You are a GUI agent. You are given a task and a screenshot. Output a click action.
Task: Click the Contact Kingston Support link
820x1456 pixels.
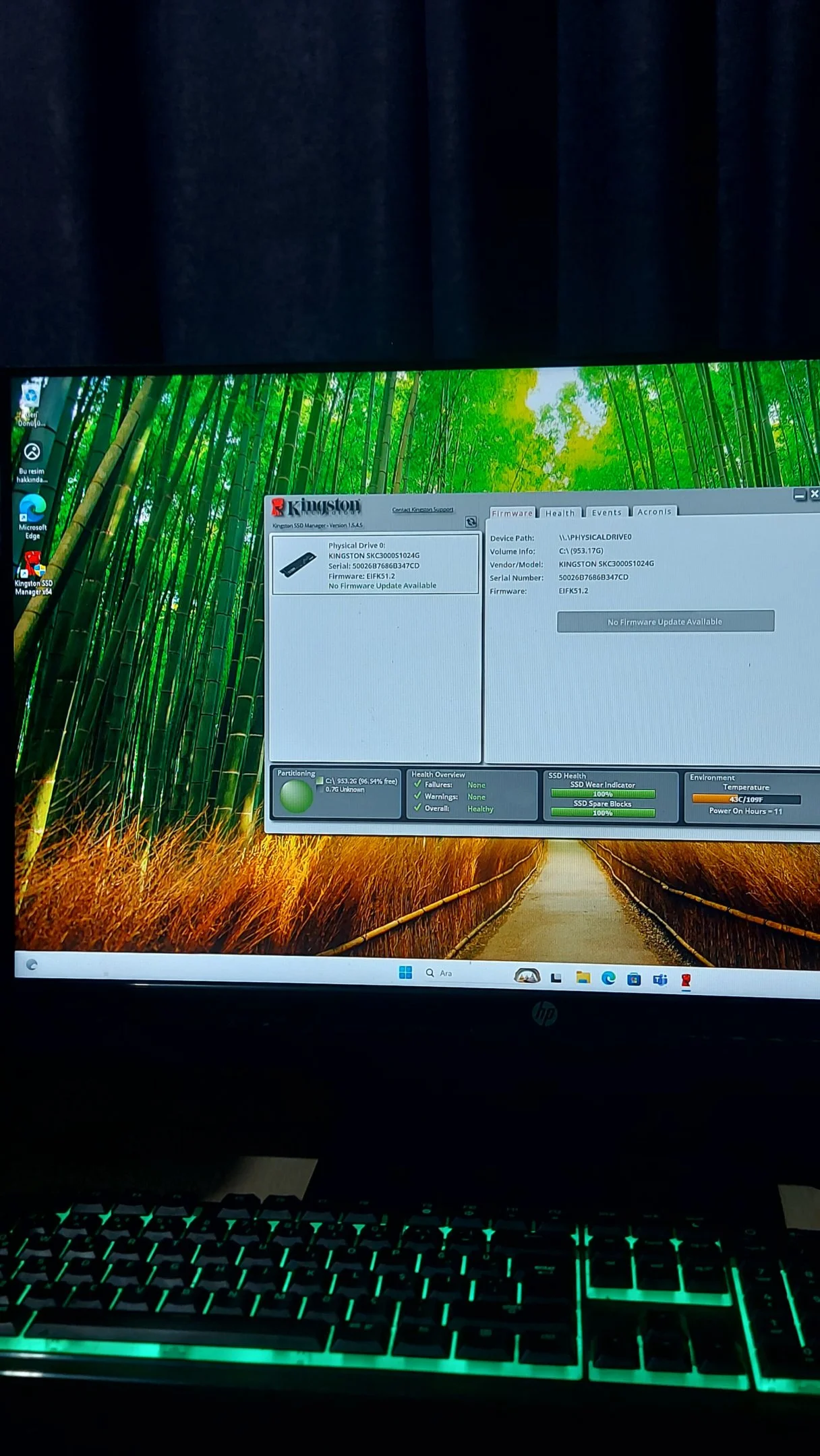pyautogui.click(x=423, y=510)
